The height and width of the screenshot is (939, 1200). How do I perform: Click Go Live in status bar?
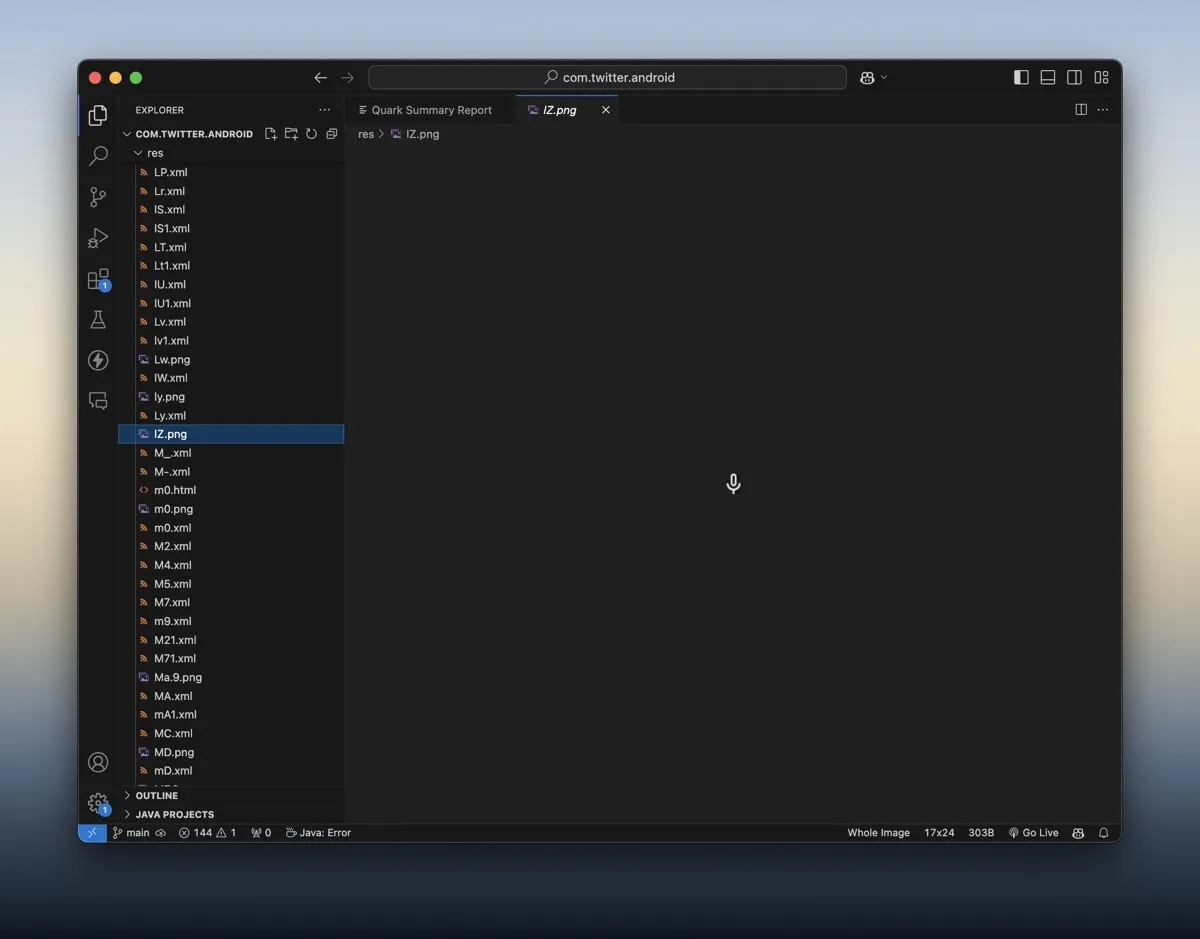point(1033,833)
